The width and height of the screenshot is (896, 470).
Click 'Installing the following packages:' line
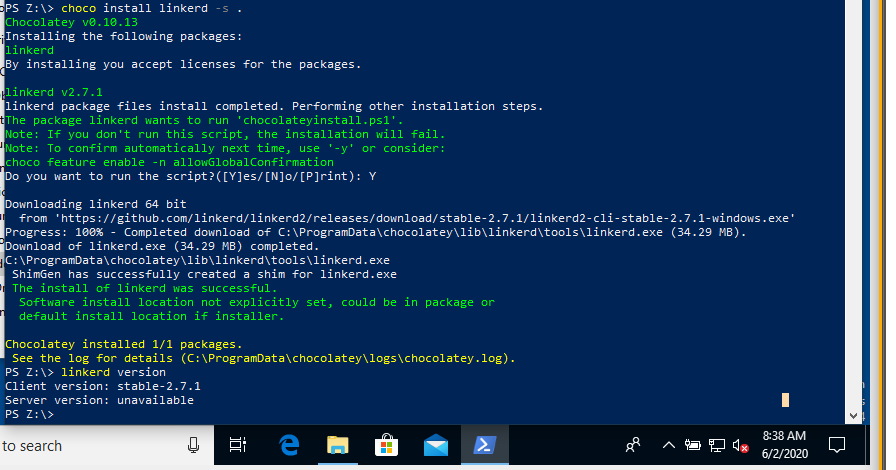(123, 37)
